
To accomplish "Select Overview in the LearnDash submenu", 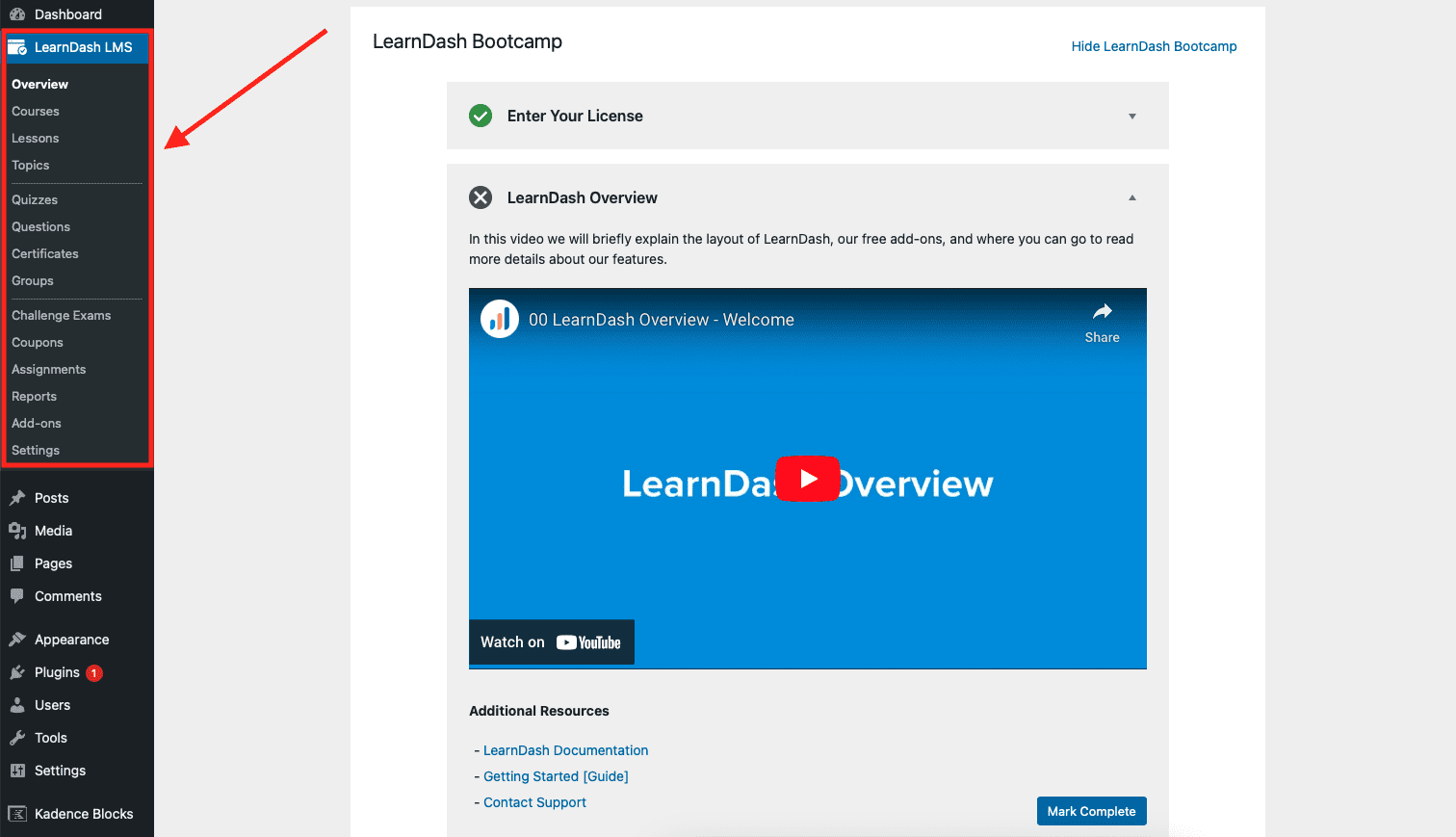I will point(39,84).
